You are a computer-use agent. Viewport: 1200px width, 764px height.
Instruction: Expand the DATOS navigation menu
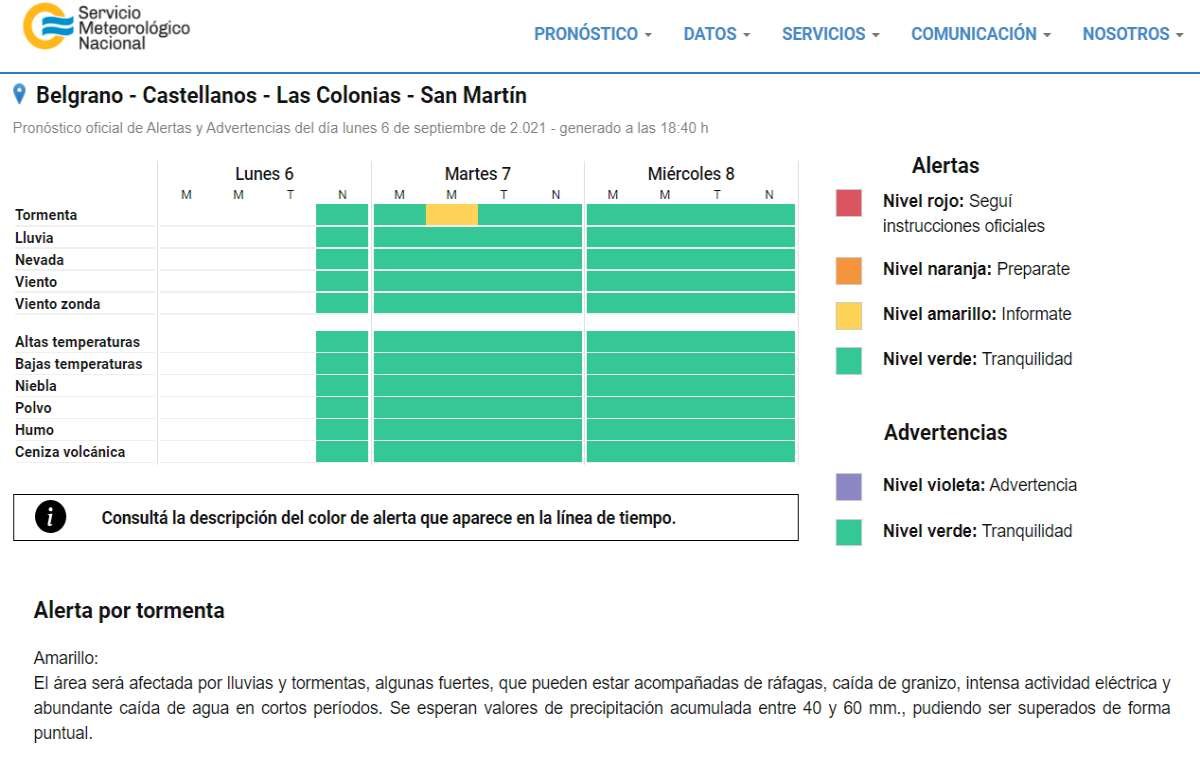coord(716,34)
